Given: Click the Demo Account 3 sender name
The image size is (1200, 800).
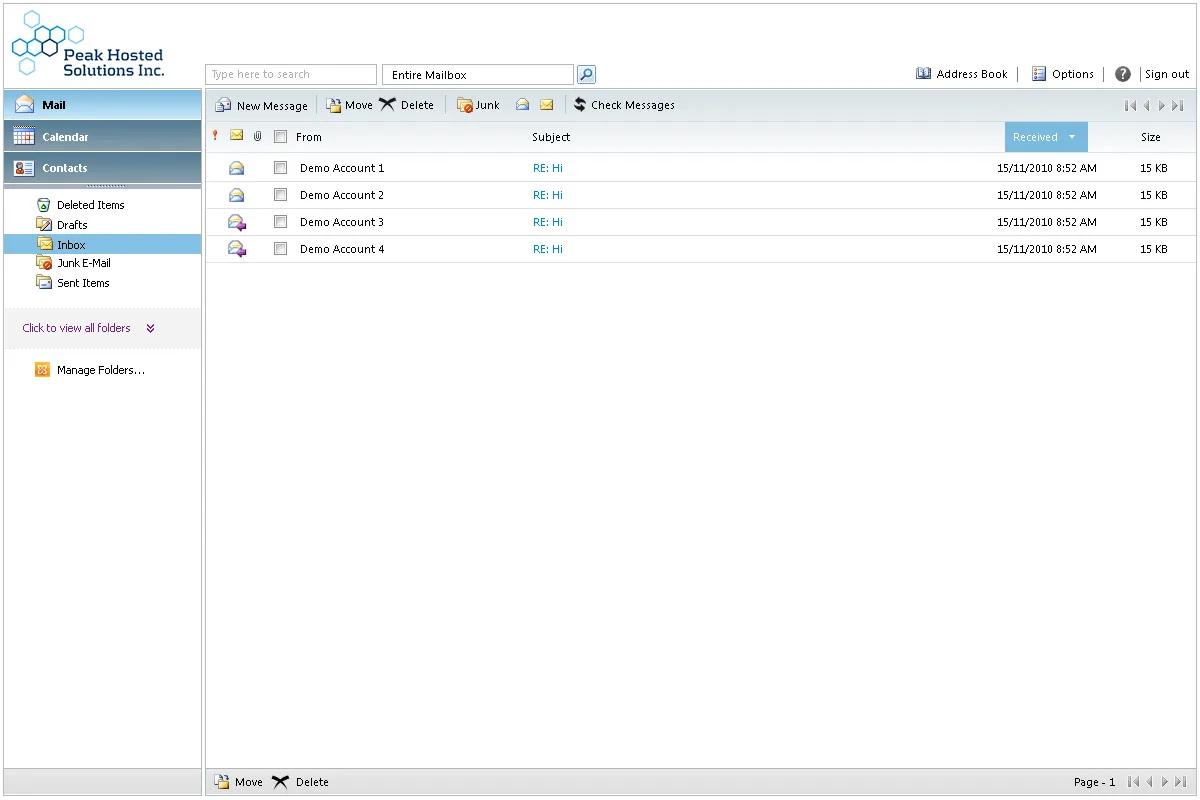Looking at the screenshot, I should 342,222.
